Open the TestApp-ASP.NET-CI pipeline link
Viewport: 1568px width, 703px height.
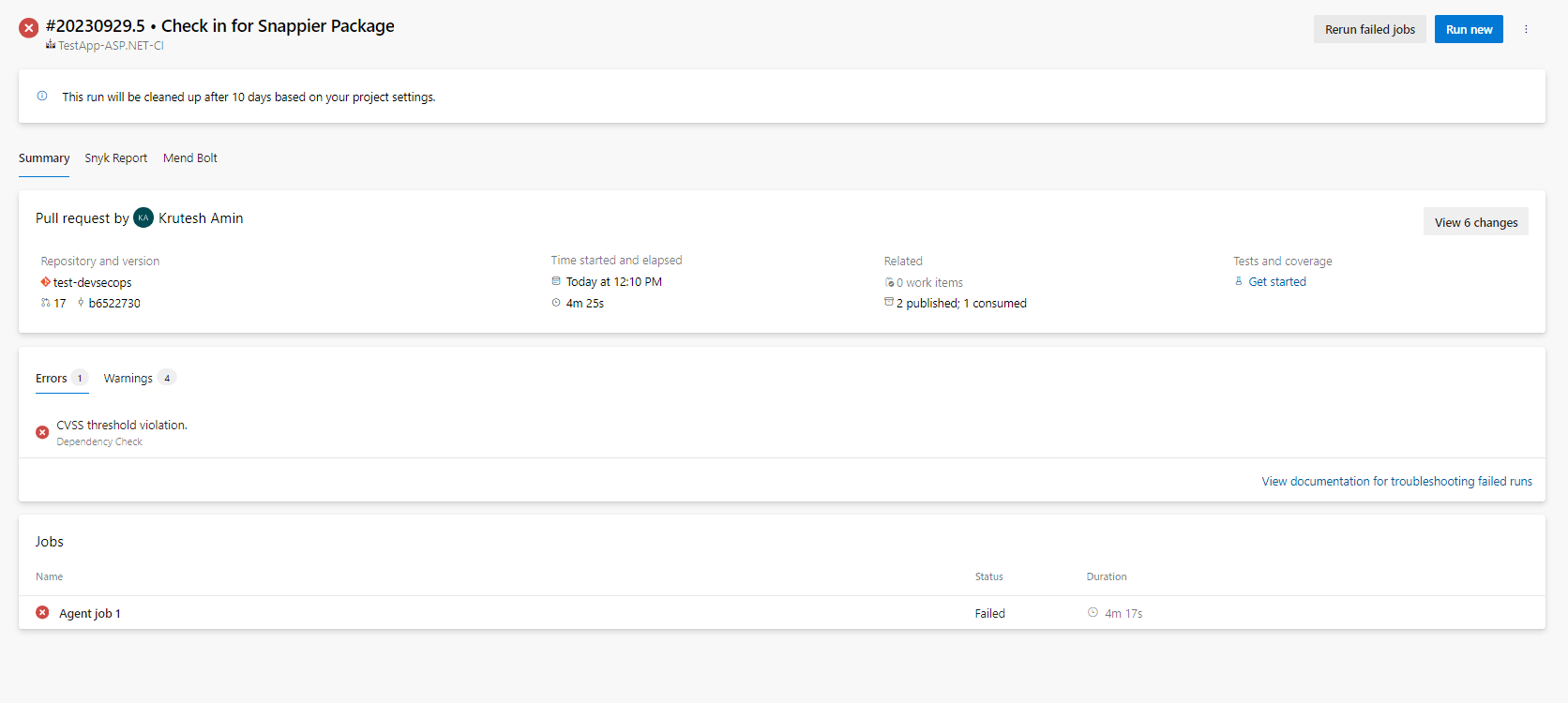[x=111, y=46]
